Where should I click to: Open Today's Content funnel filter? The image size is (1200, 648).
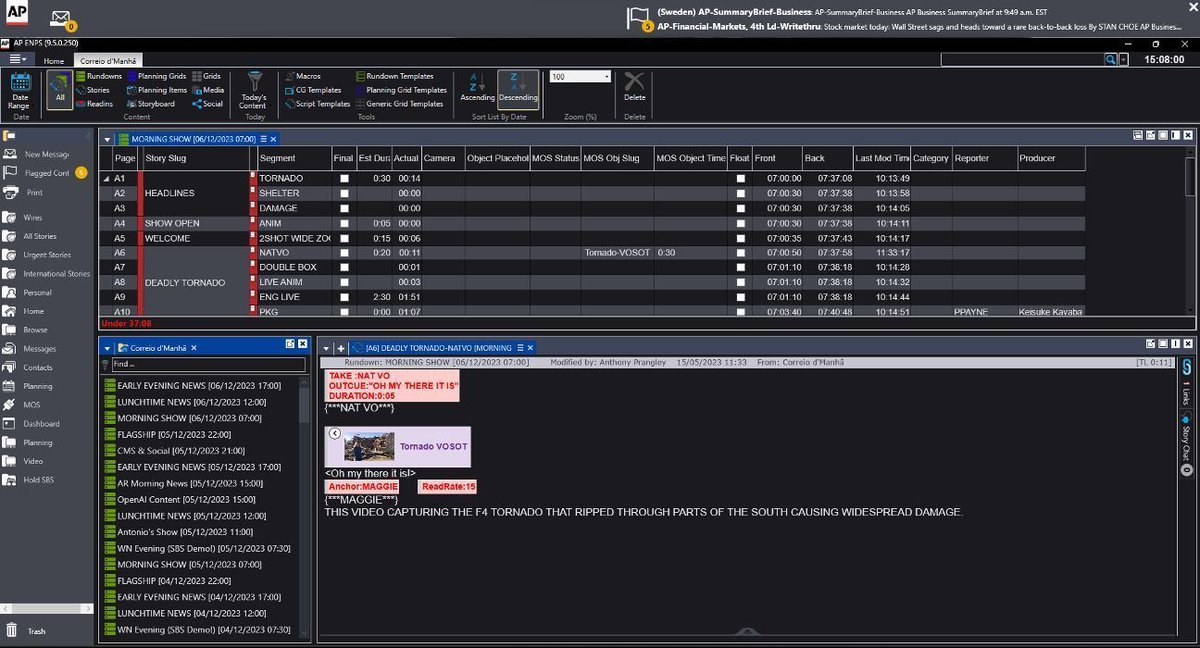pyautogui.click(x=253, y=90)
